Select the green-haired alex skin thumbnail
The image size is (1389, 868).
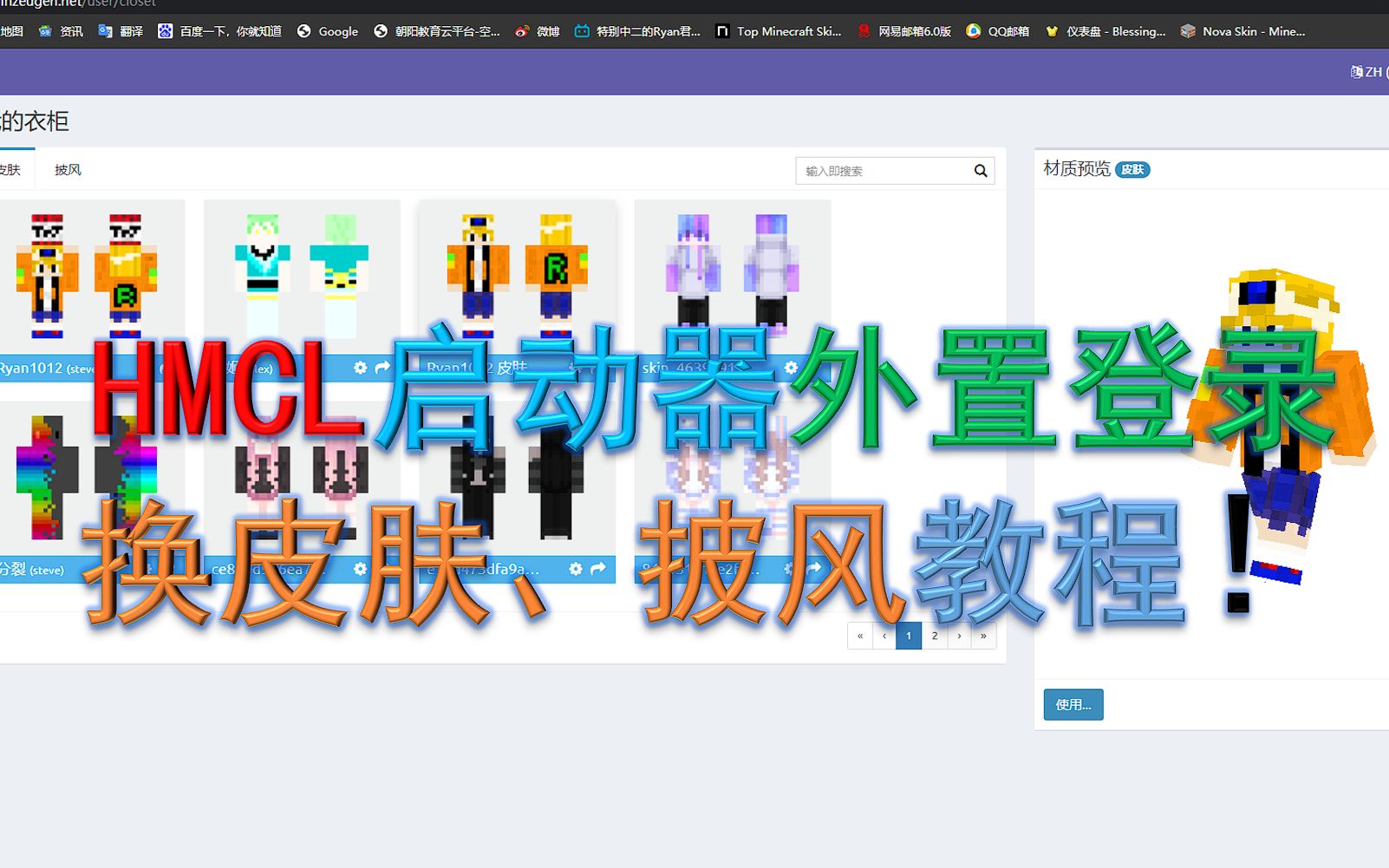302,276
